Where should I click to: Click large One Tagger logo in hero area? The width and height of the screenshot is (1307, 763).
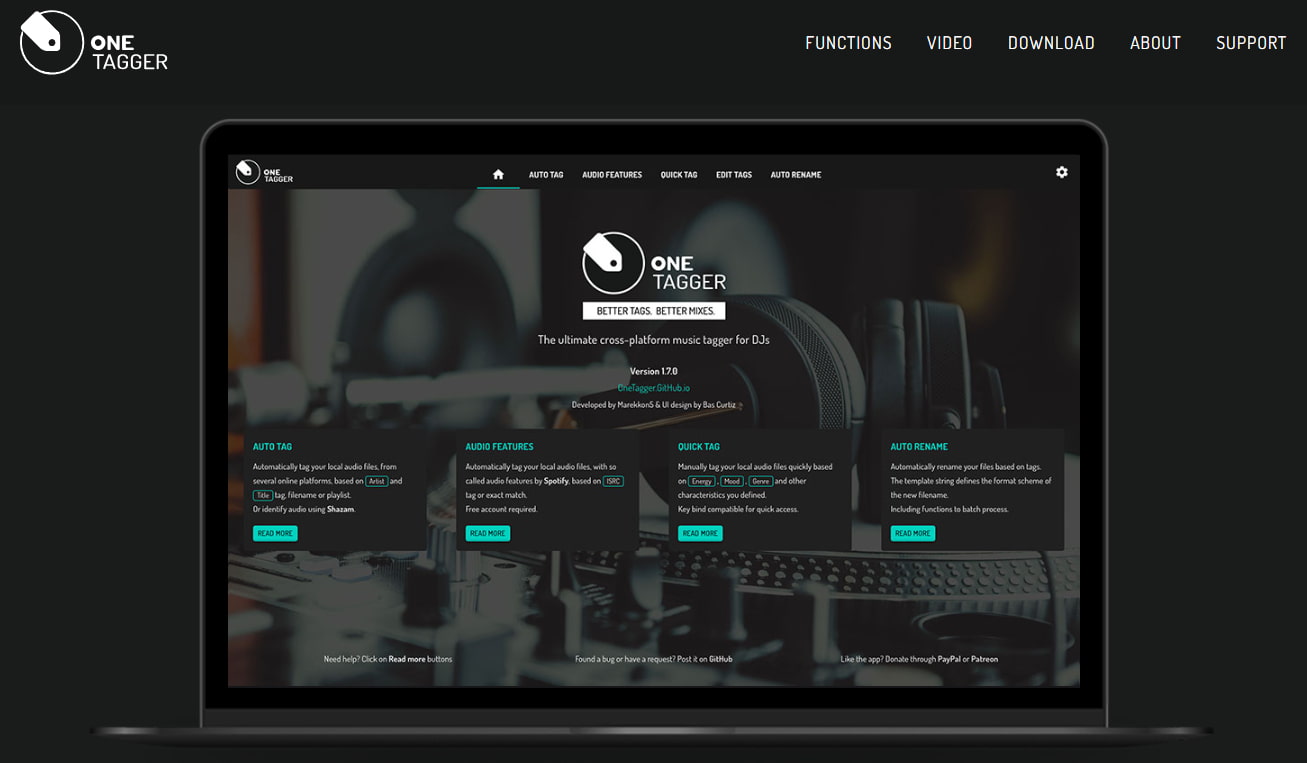[654, 263]
